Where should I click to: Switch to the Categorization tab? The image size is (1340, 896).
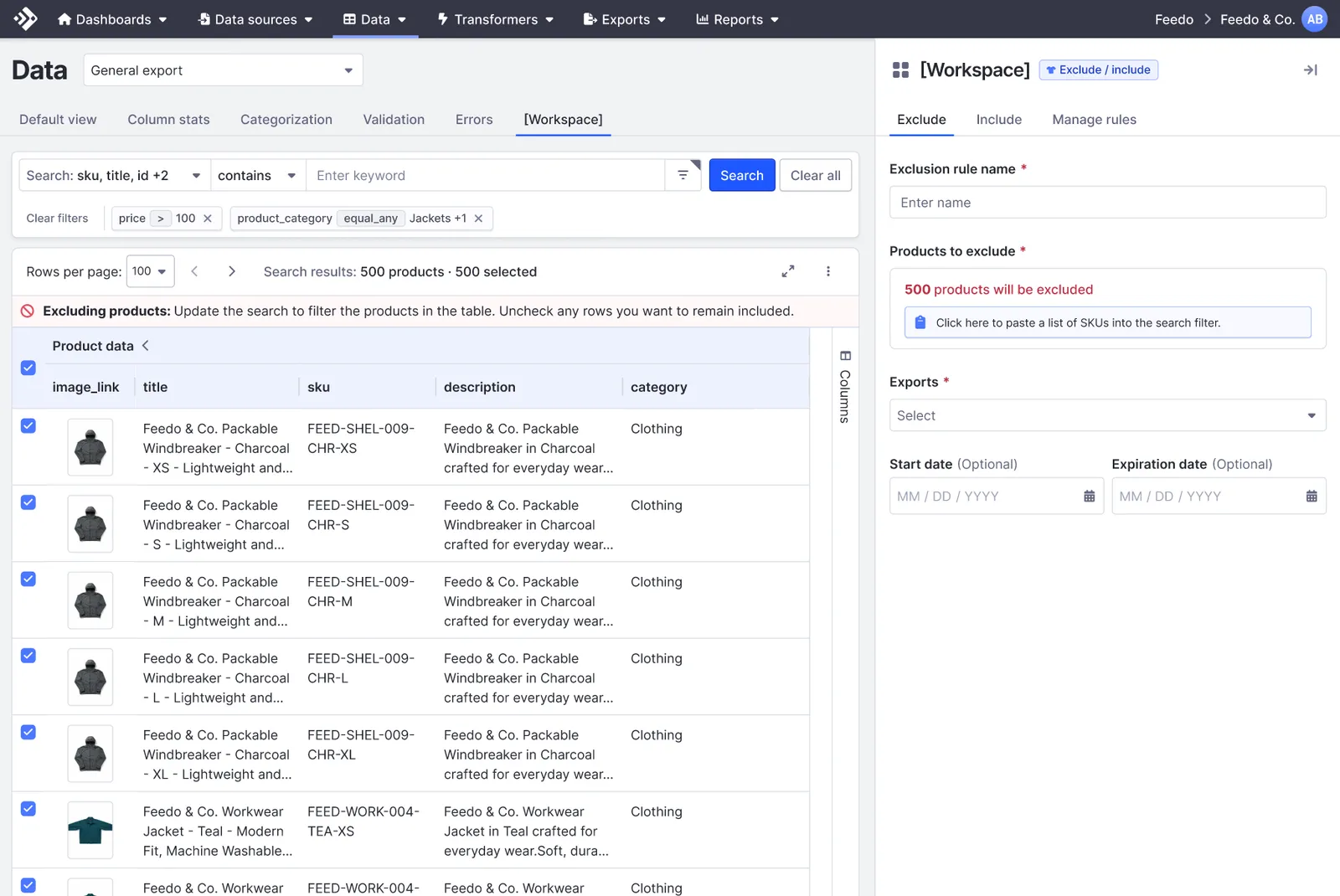tap(286, 120)
